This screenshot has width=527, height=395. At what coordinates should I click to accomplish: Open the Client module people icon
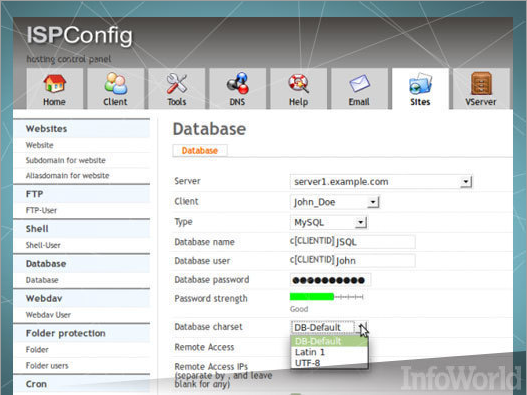click(x=115, y=83)
